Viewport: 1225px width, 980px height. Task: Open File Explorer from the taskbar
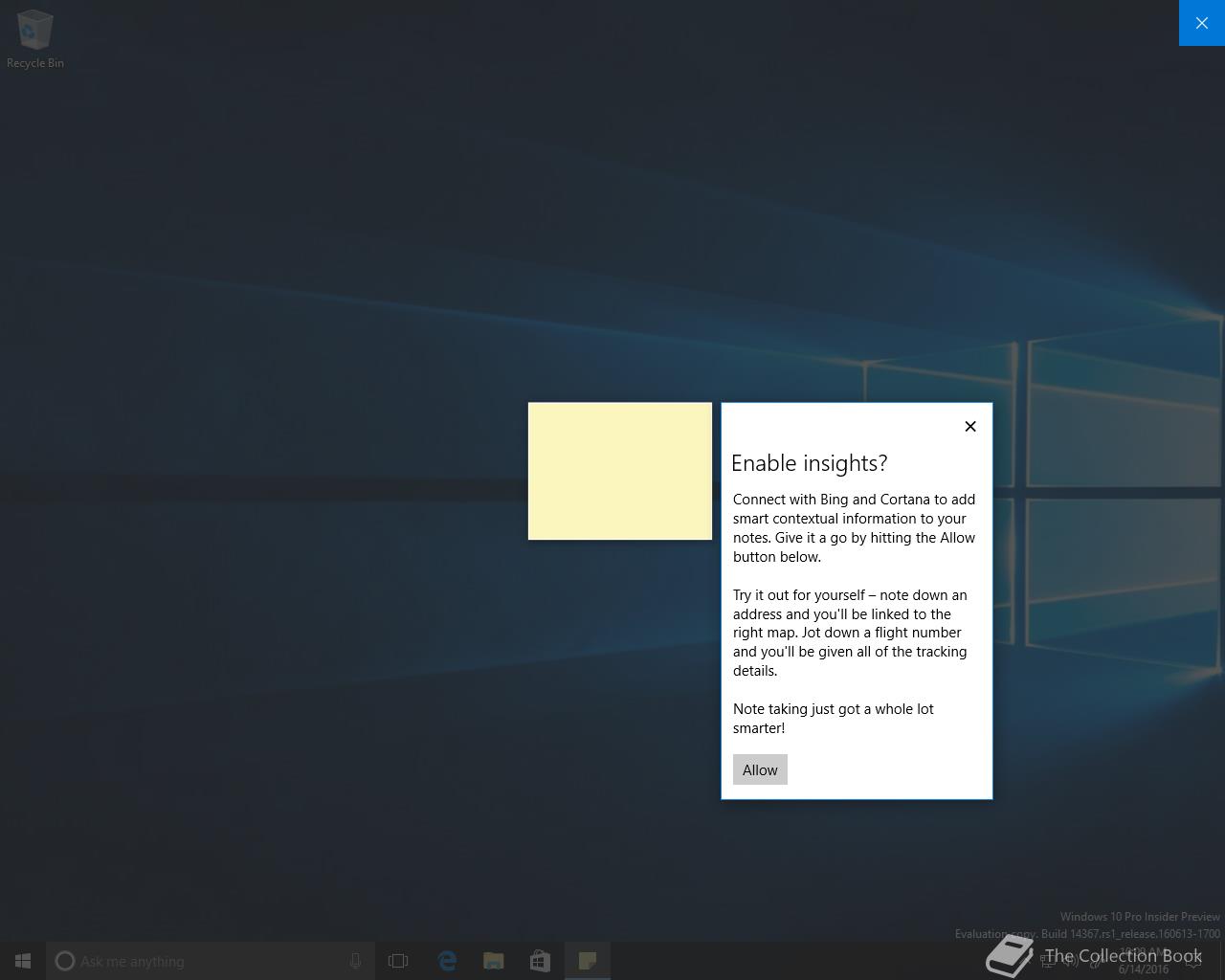coord(494,961)
